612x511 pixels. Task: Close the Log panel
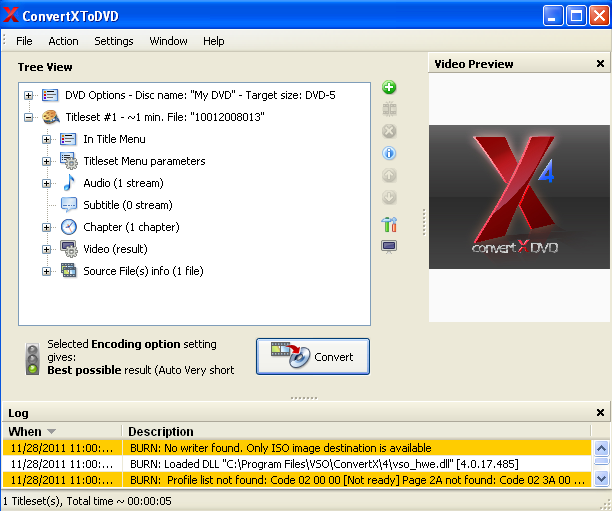[x=600, y=412]
